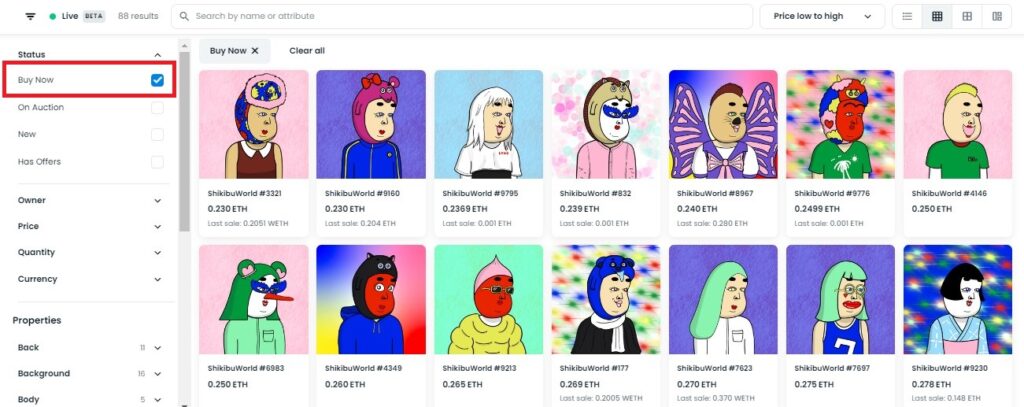Open the ShikibuWorld #8967 butterfly thumbnail

tap(723, 124)
